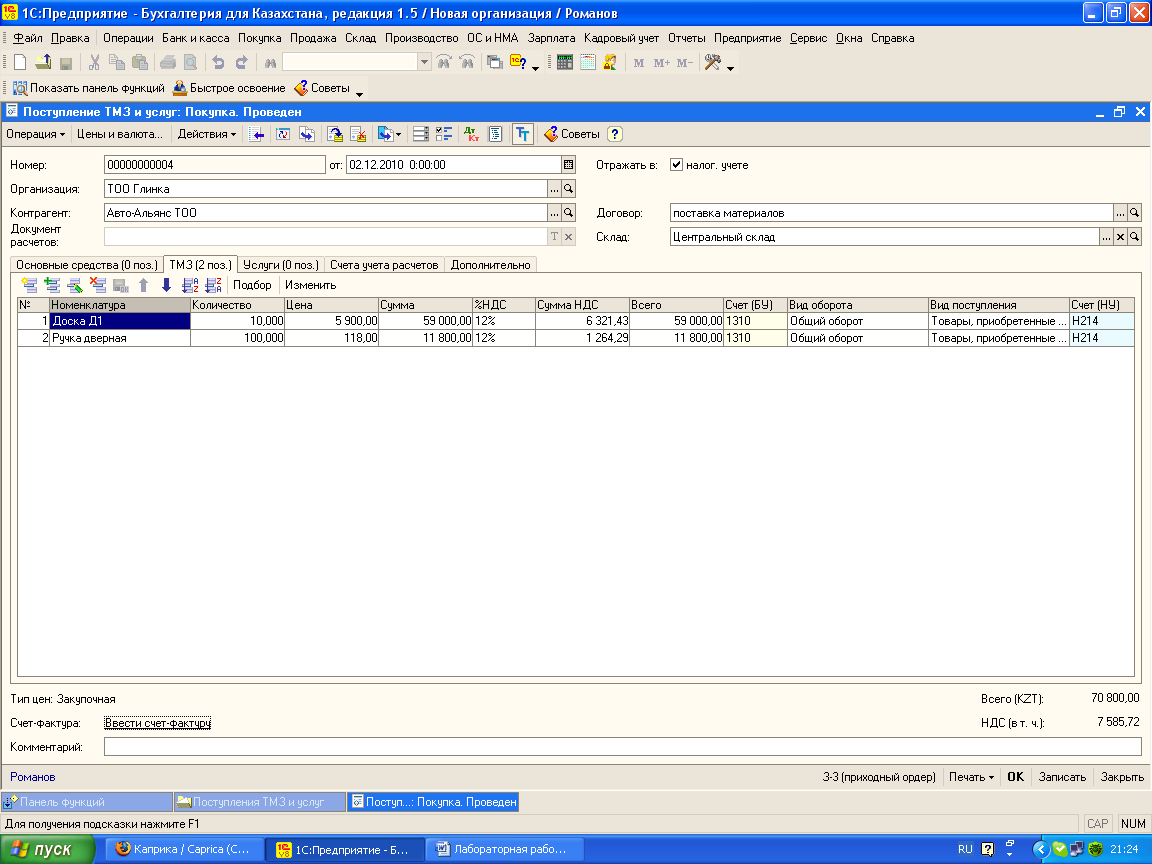
Task: Switch to Основные средства (0 поз.) tab
Action: pyautogui.click(x=87, y=264)
